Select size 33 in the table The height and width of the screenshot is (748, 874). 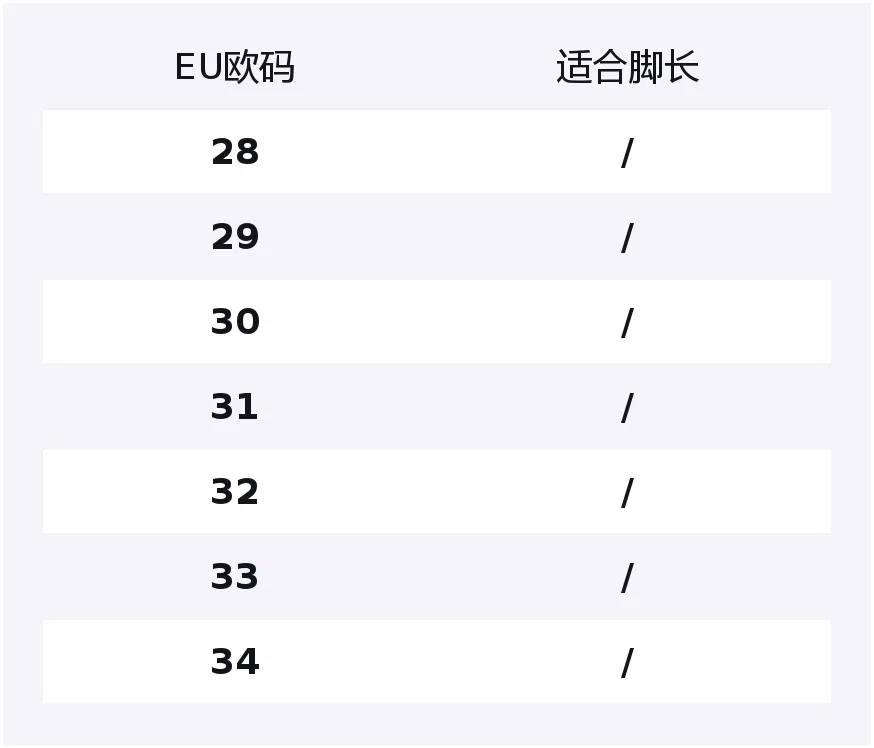[x=235, y=576]
